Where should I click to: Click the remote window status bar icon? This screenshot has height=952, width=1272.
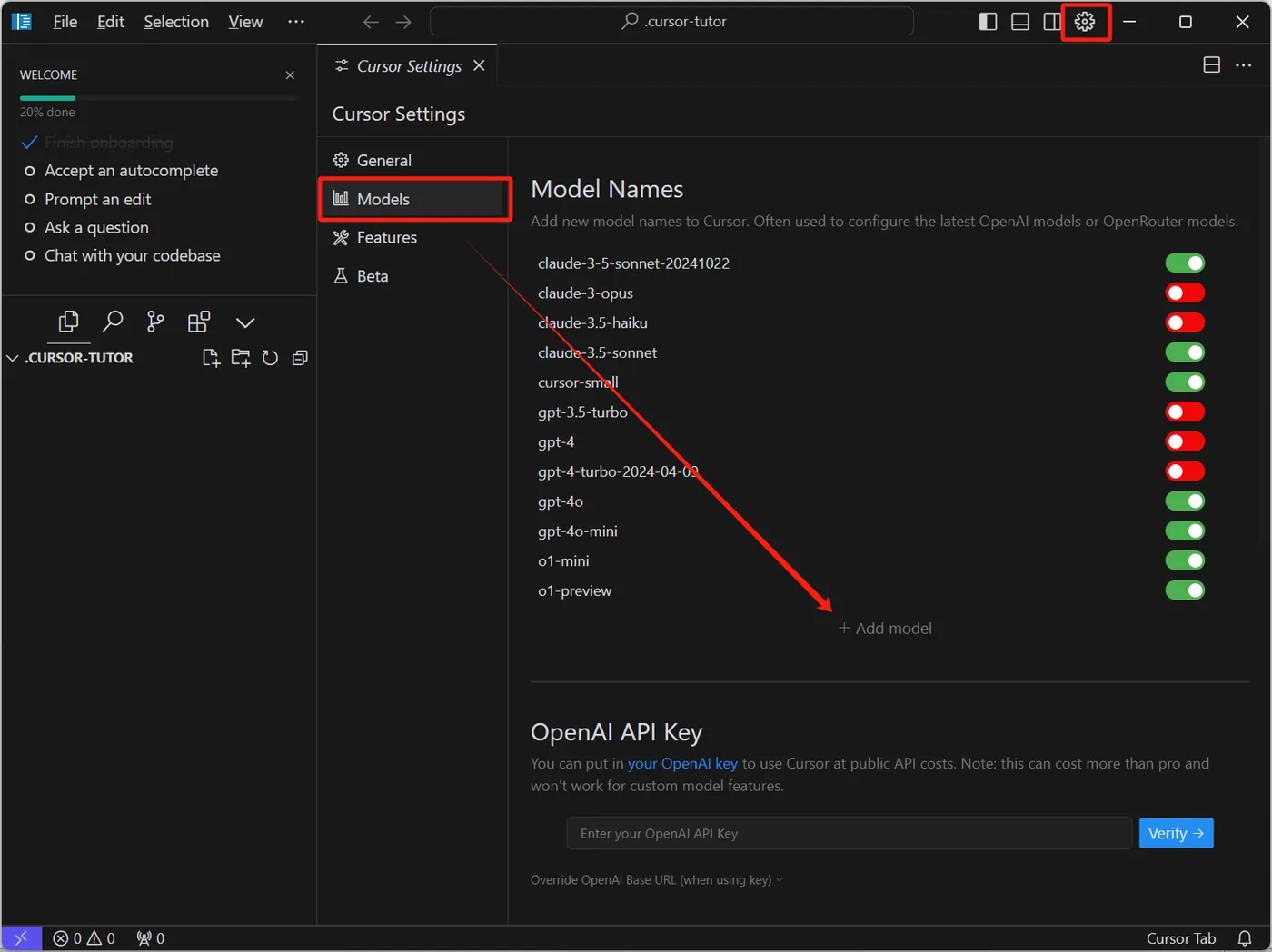coord(21,938)
